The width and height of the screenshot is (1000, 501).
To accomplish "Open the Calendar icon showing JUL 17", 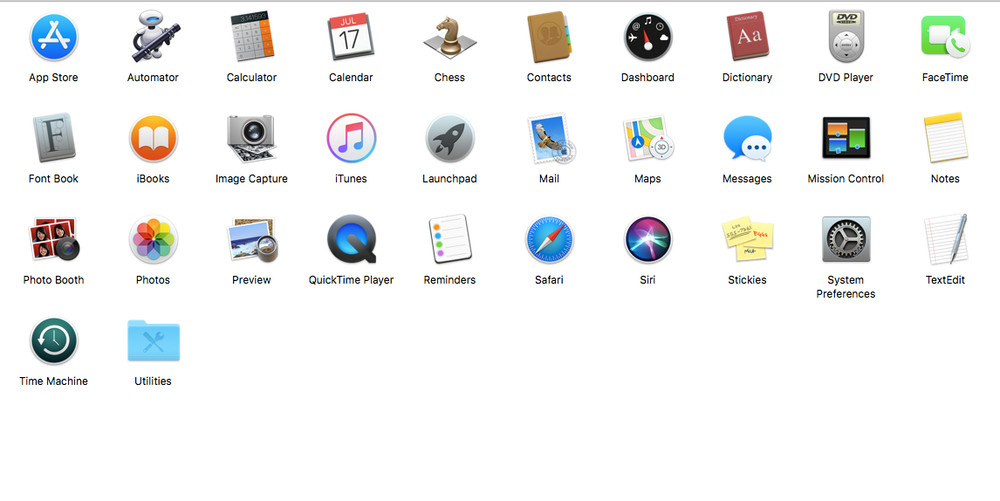I will 351,37.
